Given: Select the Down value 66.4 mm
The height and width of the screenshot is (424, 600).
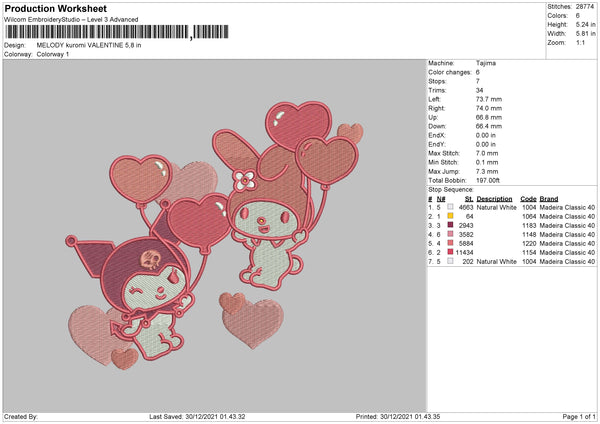Looking at the screenshot, I should (489, 126).
